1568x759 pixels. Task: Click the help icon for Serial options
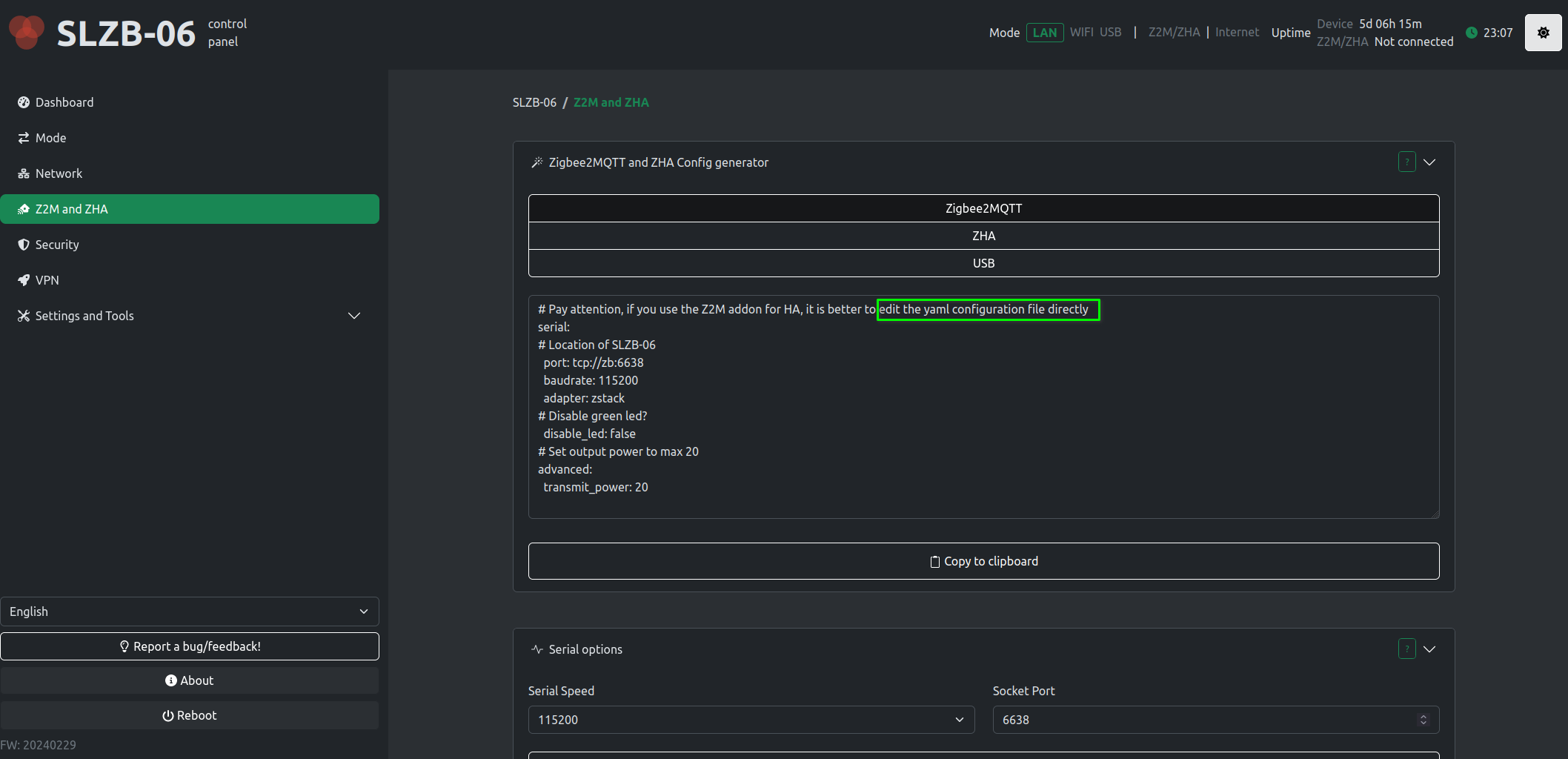click(1406, 648)
